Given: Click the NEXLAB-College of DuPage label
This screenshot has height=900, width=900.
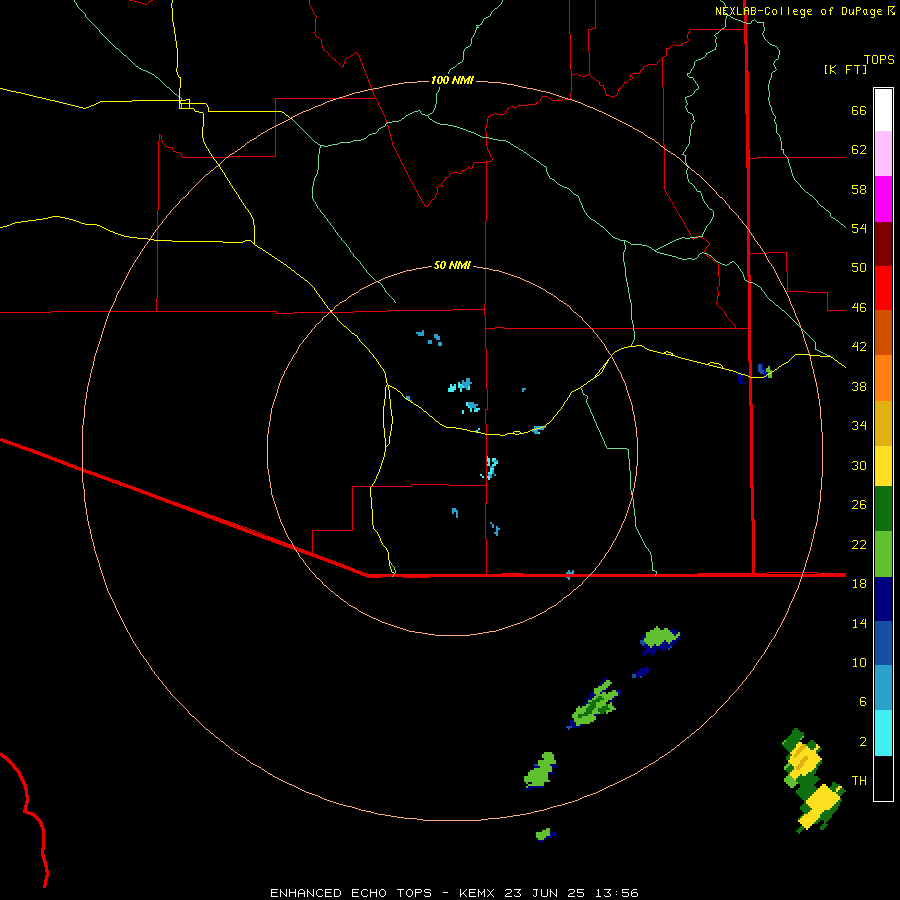Looking at the screenshot, I should (798, 11).
